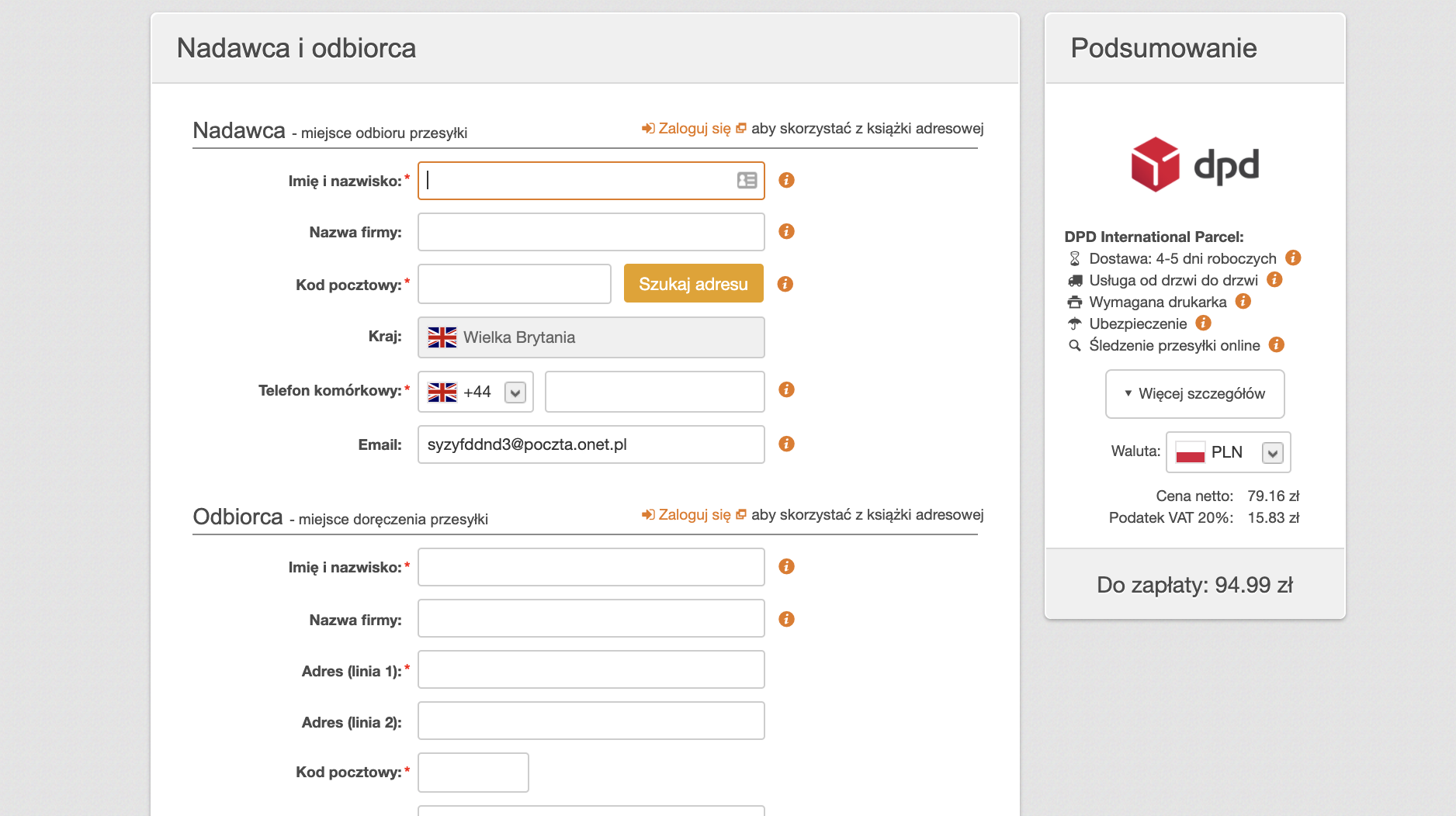
Task: Open the PLN currency dropdown
Action: tap(1272, 453)
